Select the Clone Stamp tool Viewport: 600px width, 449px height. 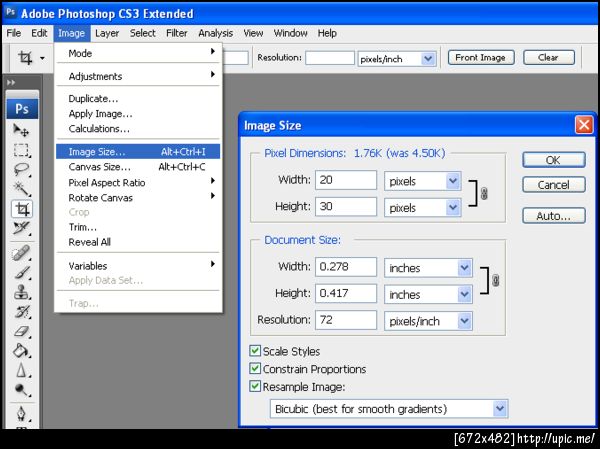tap(21, 293)
